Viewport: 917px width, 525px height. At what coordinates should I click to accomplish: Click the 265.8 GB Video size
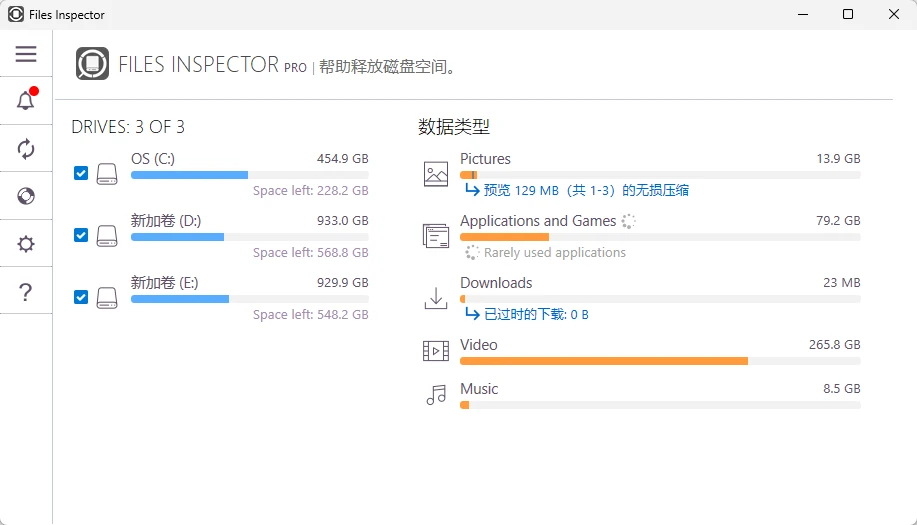[x=835, y=345]
